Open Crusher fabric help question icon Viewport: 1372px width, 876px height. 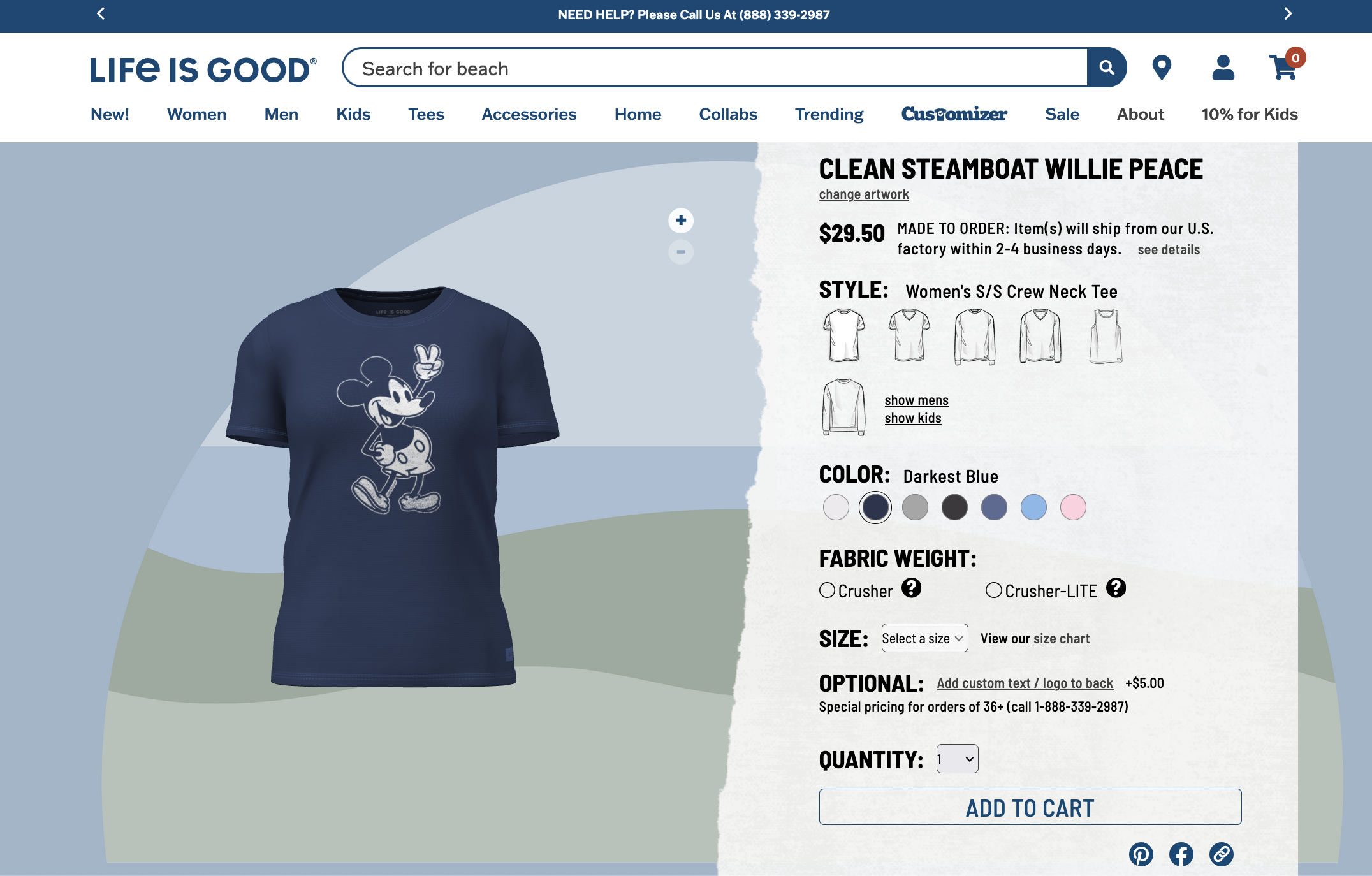[x=912, y=588]
